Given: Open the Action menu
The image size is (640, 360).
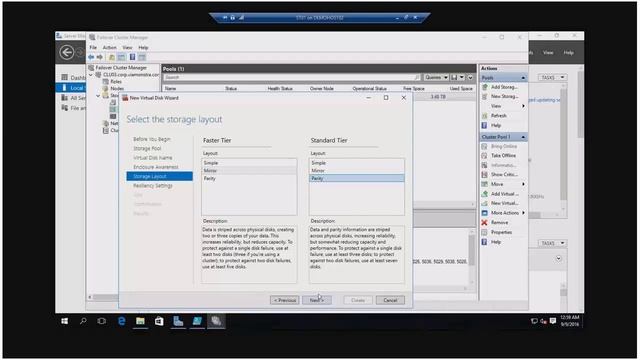Looking at the screenshot, I should click(x=109, y=48).
